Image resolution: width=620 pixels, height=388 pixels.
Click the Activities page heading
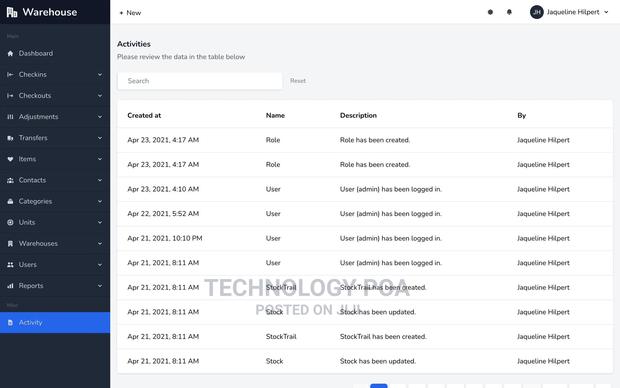coord(134,44)
